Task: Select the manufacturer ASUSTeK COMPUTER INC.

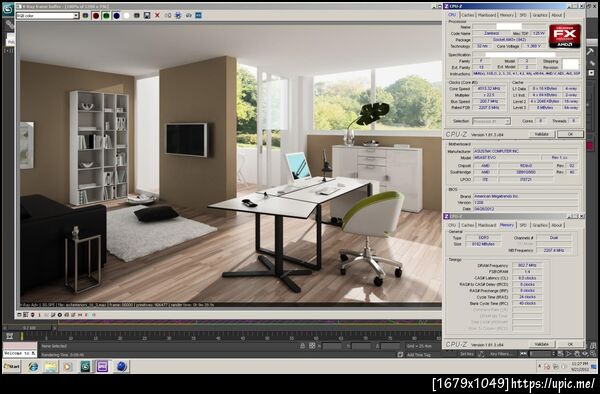Action: click(526, 151)
